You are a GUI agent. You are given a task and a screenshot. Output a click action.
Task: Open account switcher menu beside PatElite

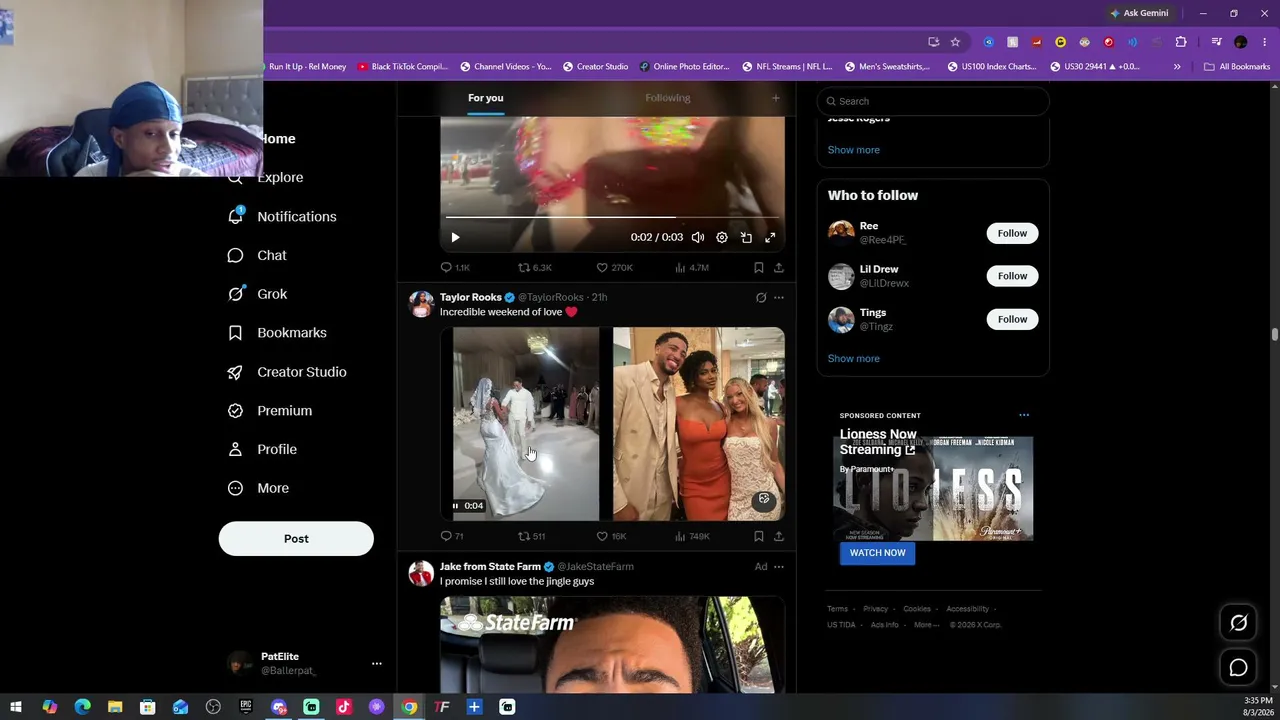point(377,664)
